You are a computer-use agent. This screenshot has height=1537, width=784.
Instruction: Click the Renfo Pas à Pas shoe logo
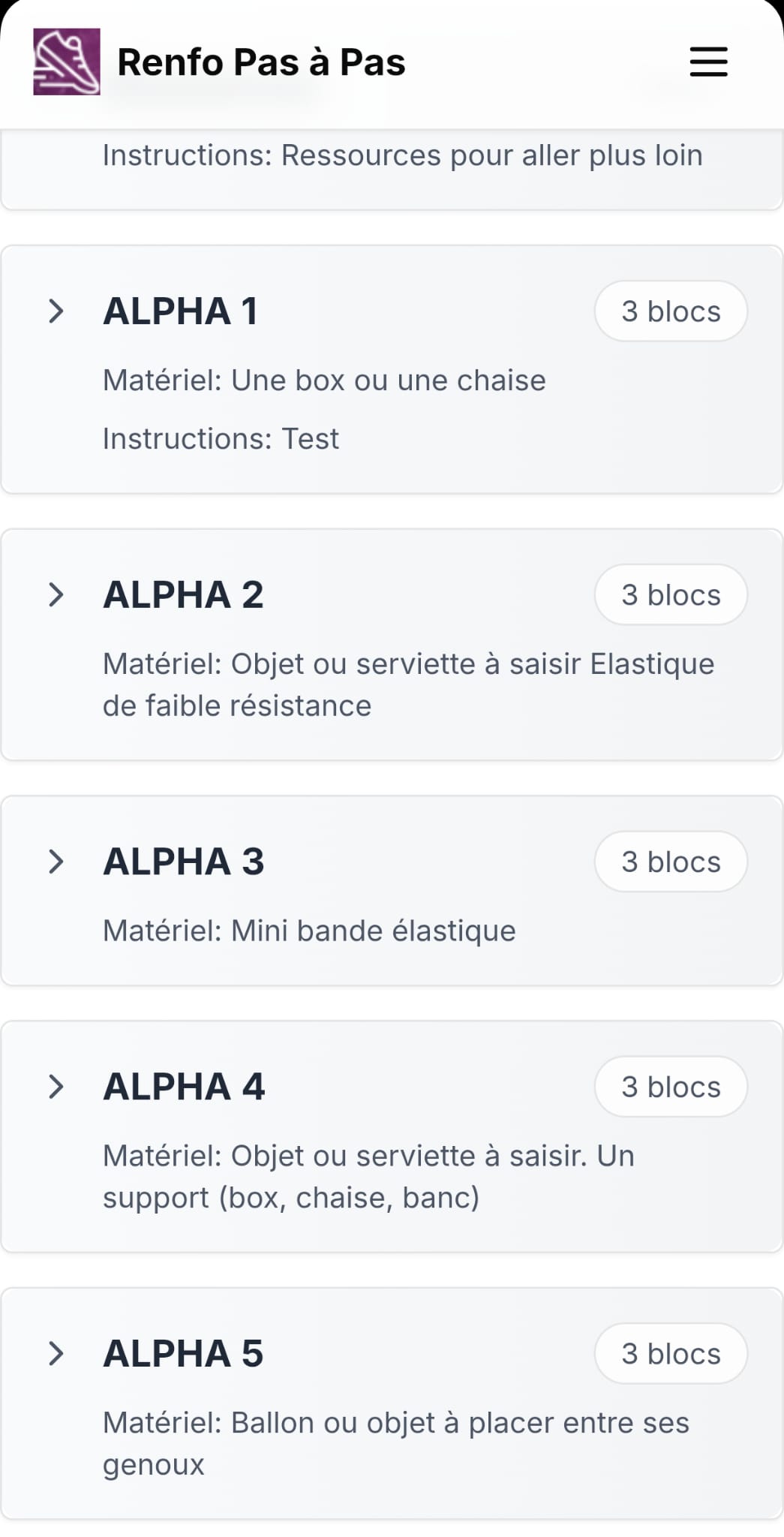(67, 62)
